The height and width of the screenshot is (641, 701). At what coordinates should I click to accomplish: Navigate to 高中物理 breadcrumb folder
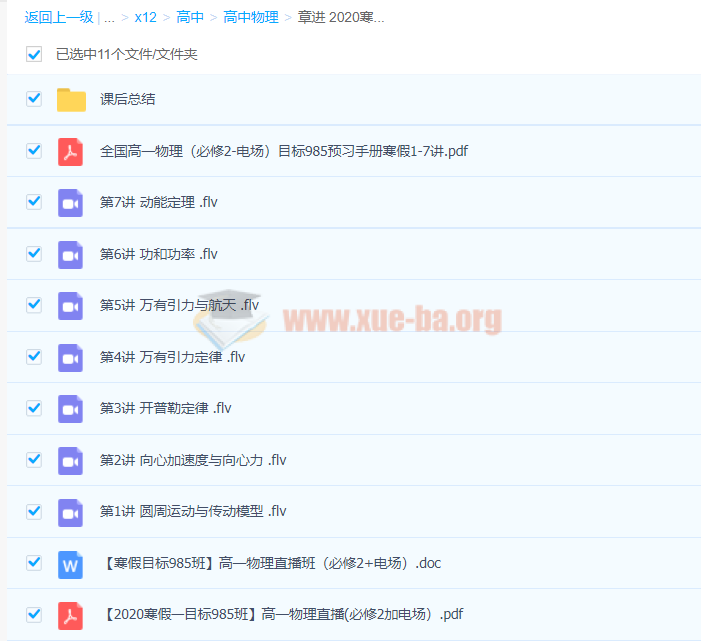pos(250,17)
